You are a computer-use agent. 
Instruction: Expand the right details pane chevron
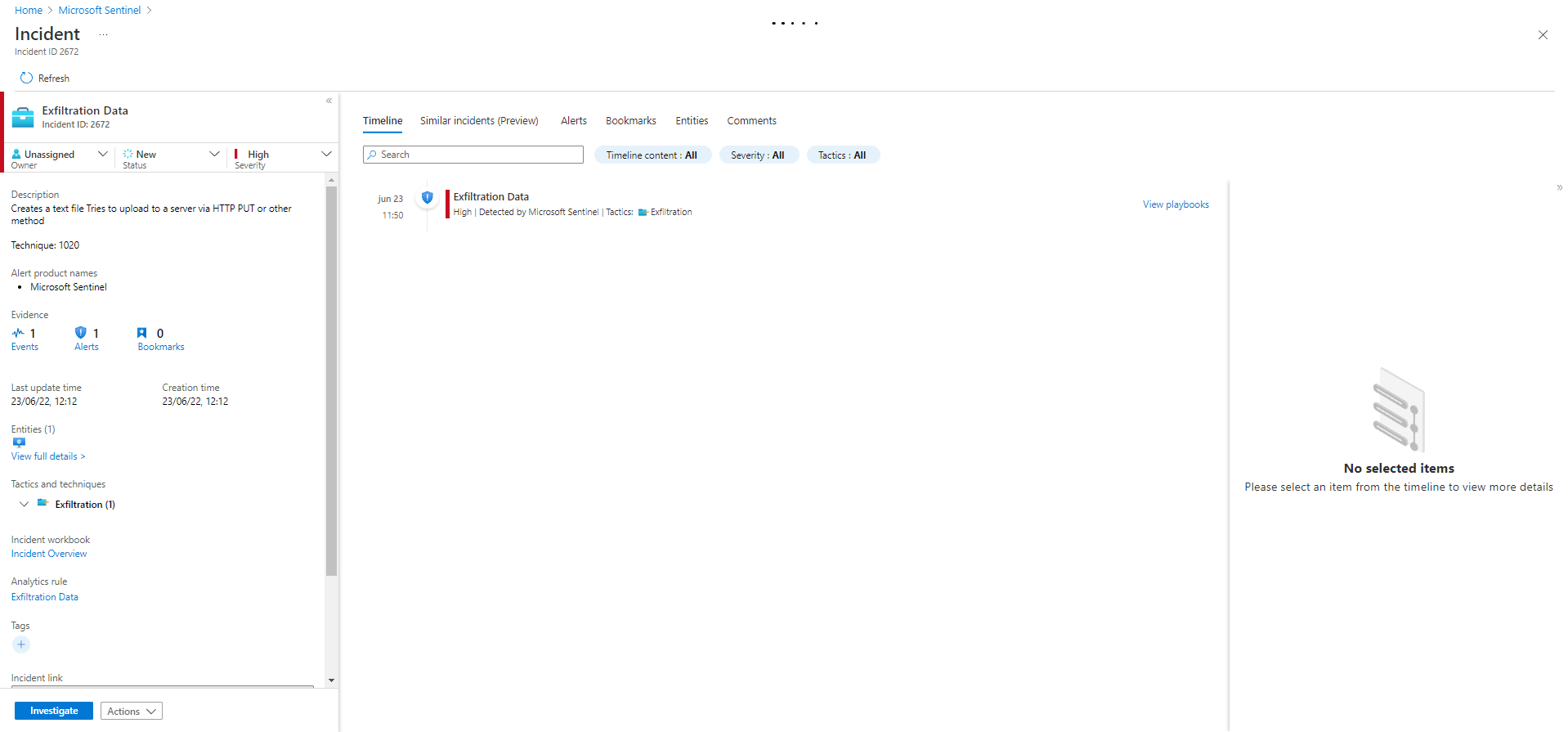(1559, 188)
